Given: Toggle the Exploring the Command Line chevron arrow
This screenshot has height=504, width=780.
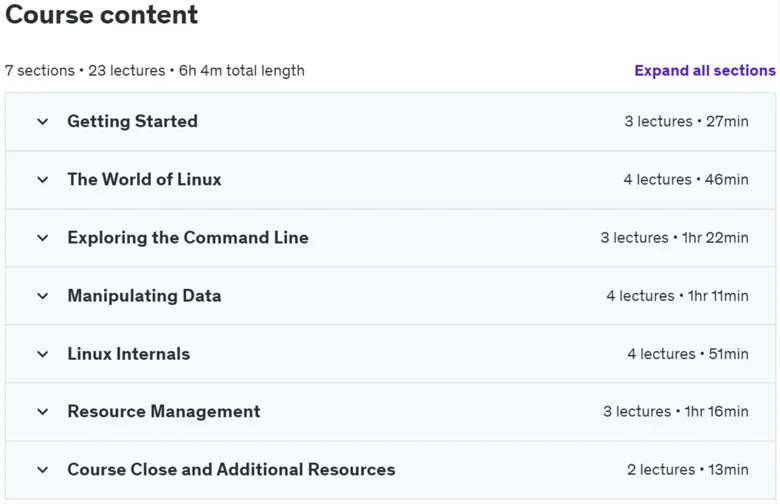Looking at the screenshot, I should click(x=43, y=238).
